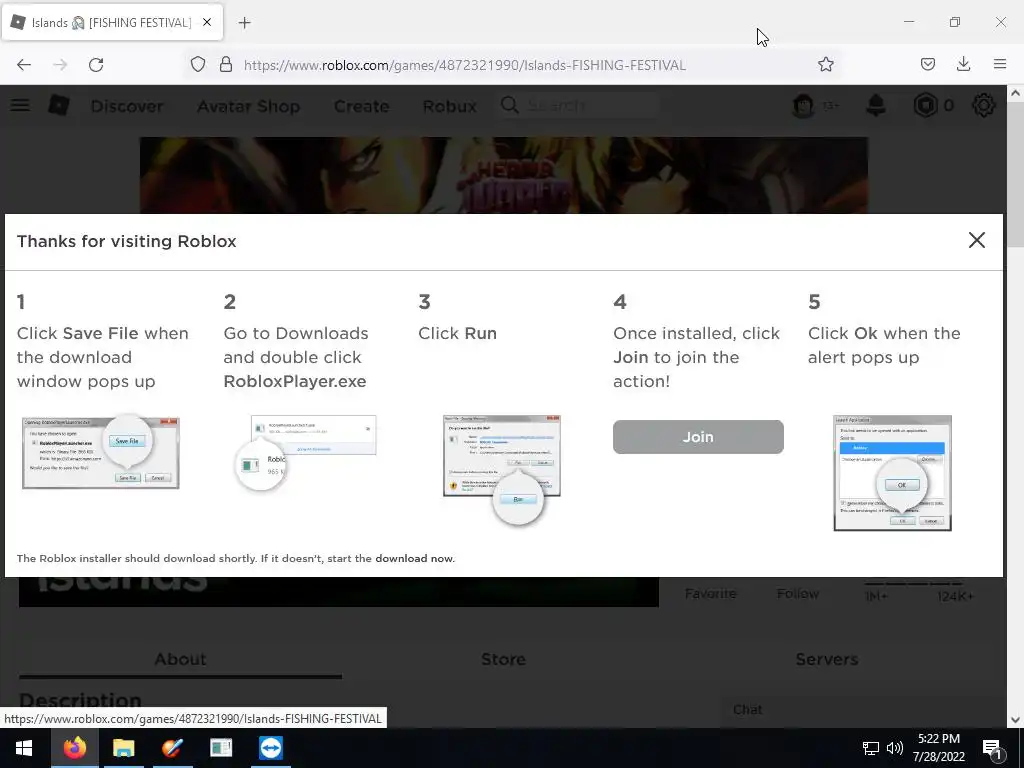The width and height of the screenshot is (1024, 768).
Task: Click the download now link
Action: tap(413, 558)
